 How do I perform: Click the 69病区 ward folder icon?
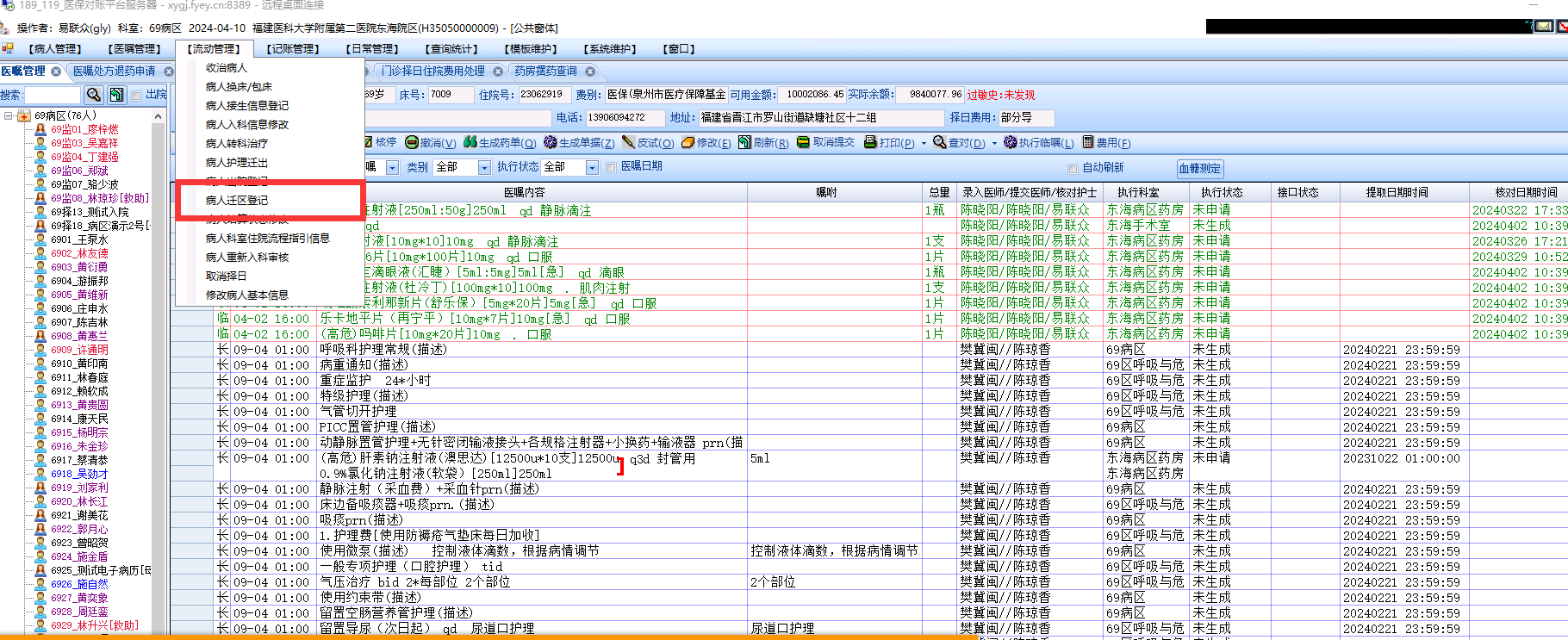point(24,115)
